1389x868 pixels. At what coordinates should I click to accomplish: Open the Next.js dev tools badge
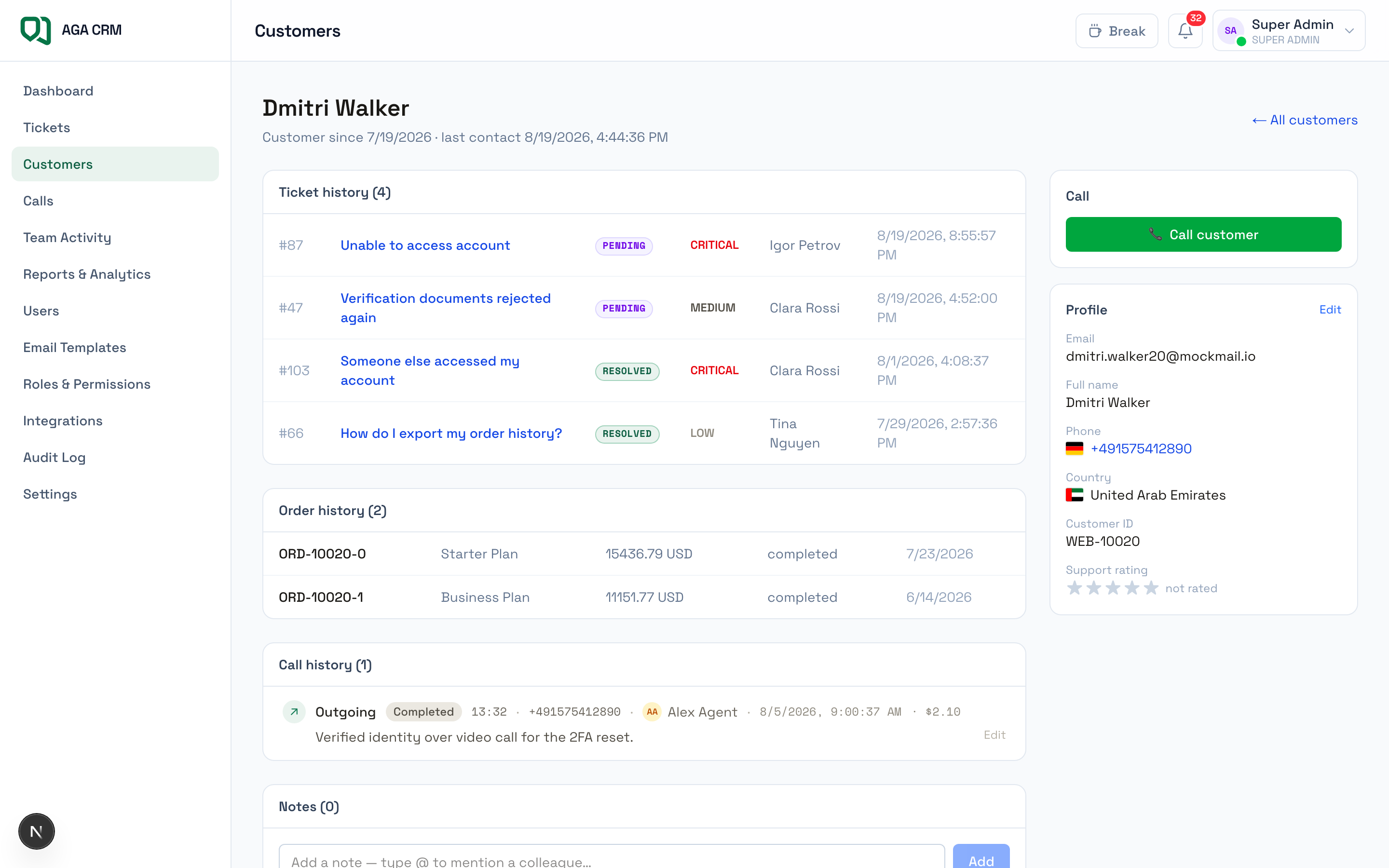36,831
